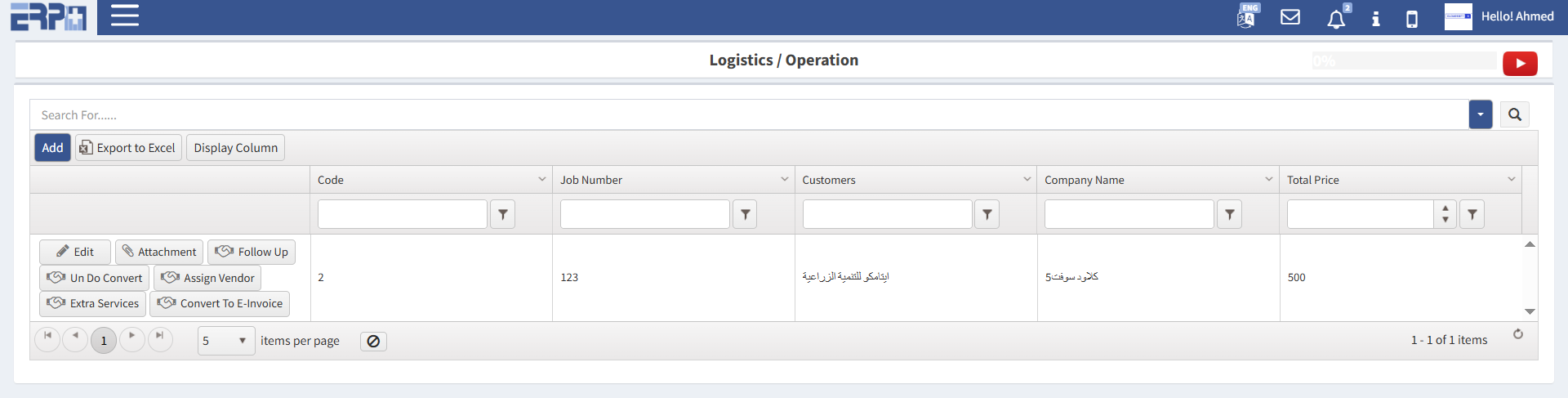Click the mobile phone icon

pos(1412,19)
